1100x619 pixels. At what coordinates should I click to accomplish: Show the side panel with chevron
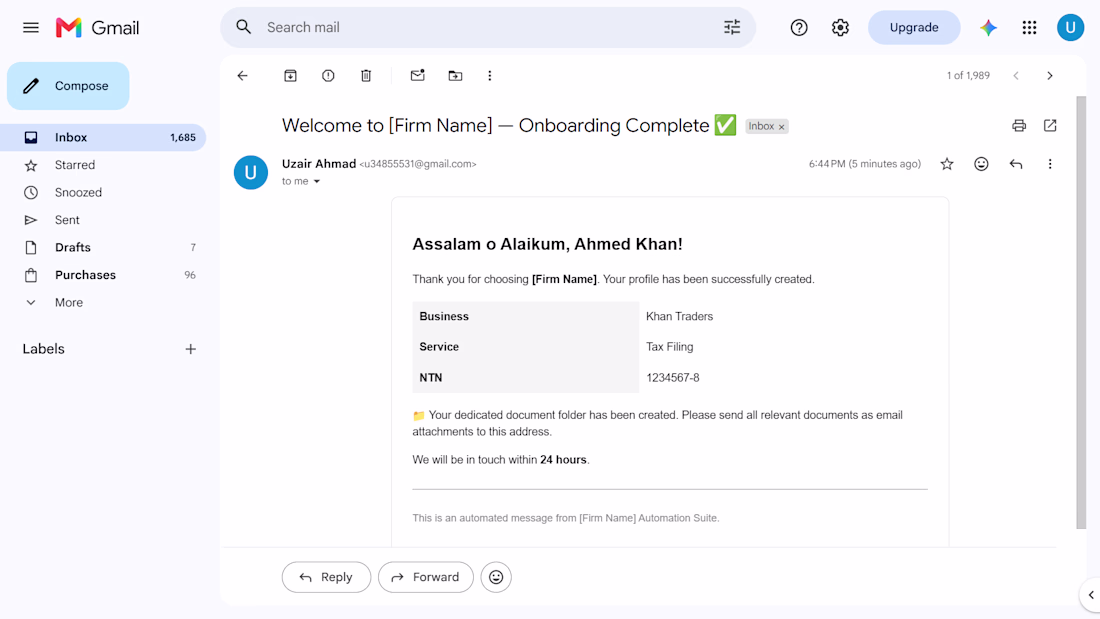click(x=1091, y=595)
